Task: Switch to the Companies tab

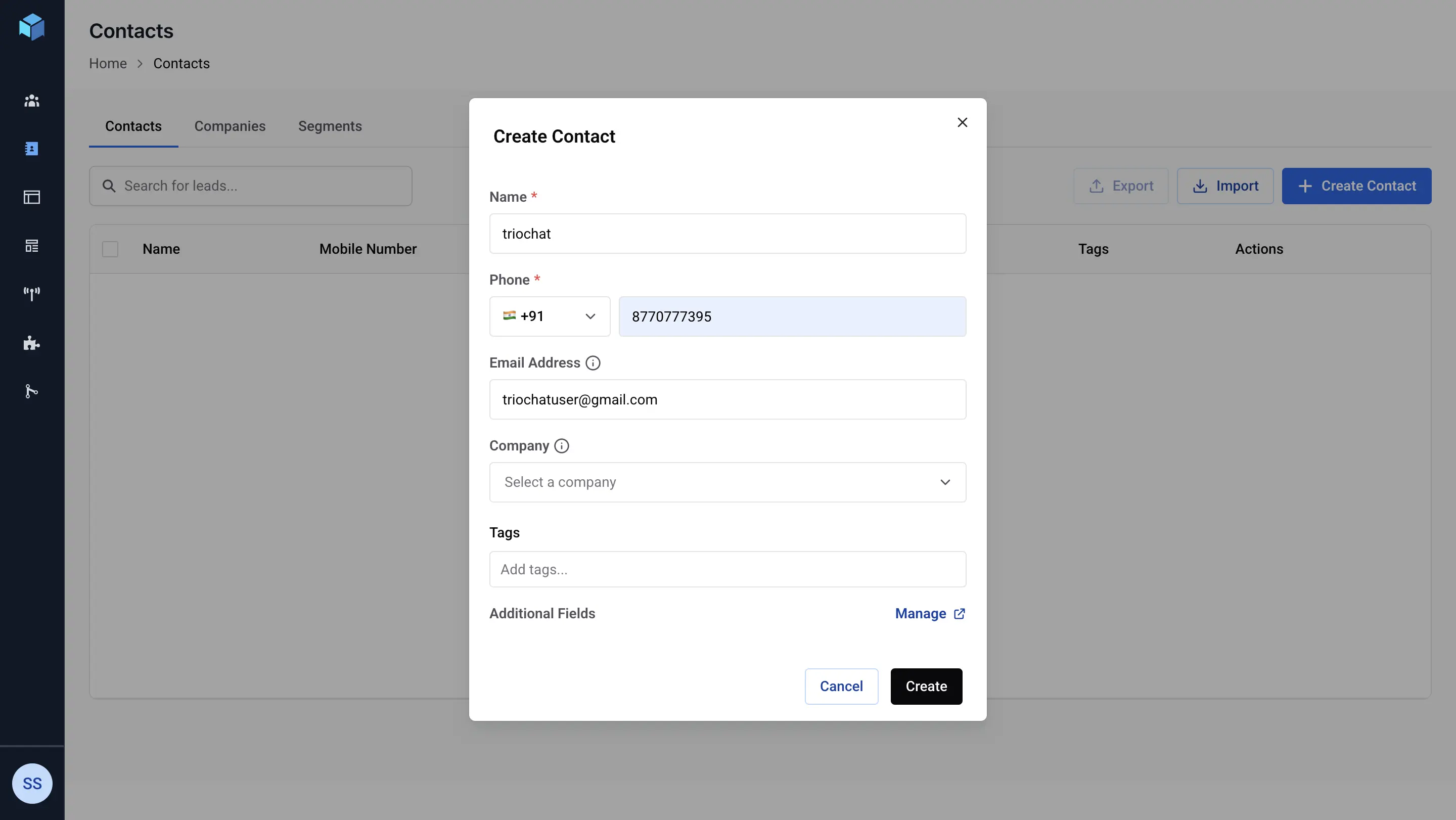Action: click(230, 126)
